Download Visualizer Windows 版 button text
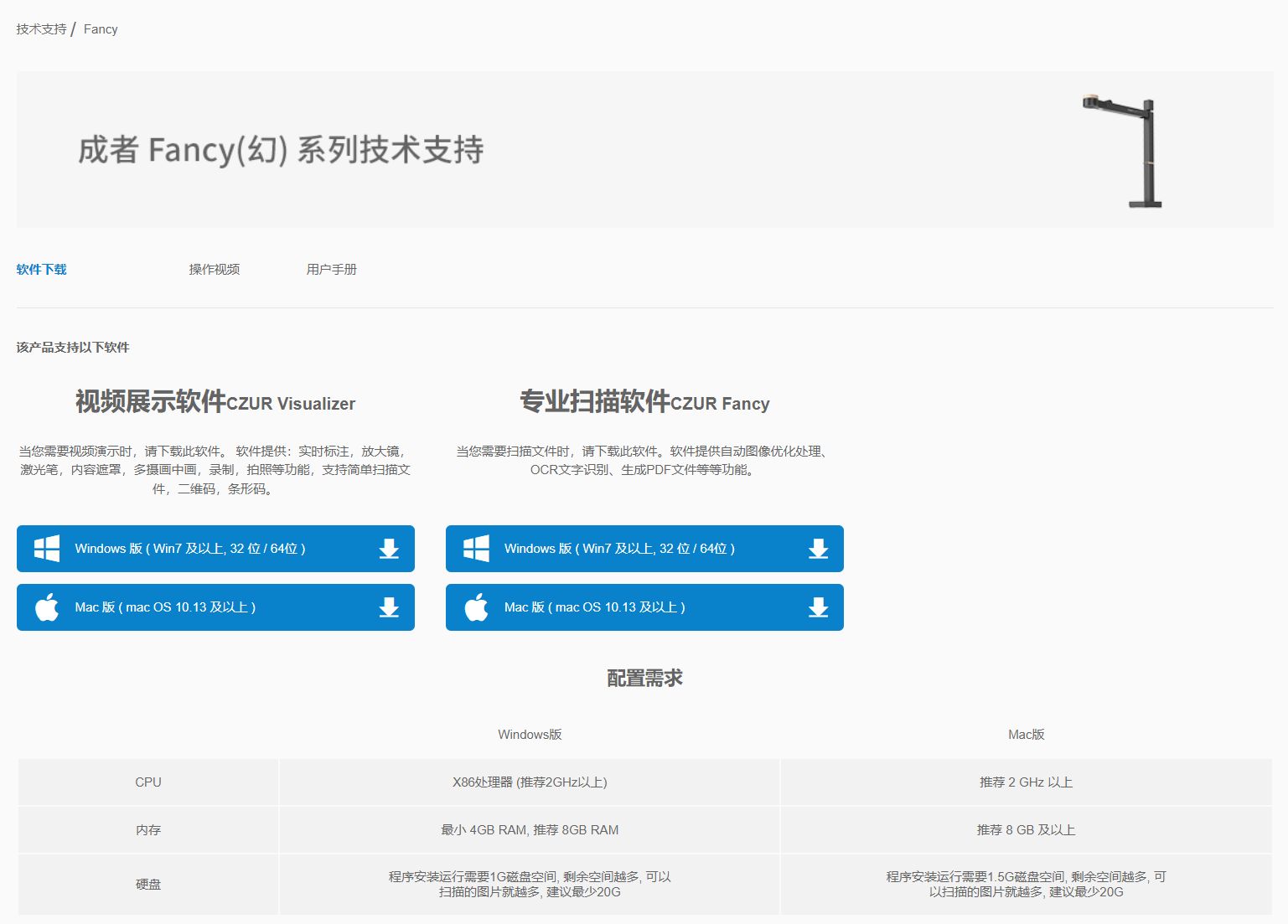Viewport: 1288px width, 924px height. 190,549
